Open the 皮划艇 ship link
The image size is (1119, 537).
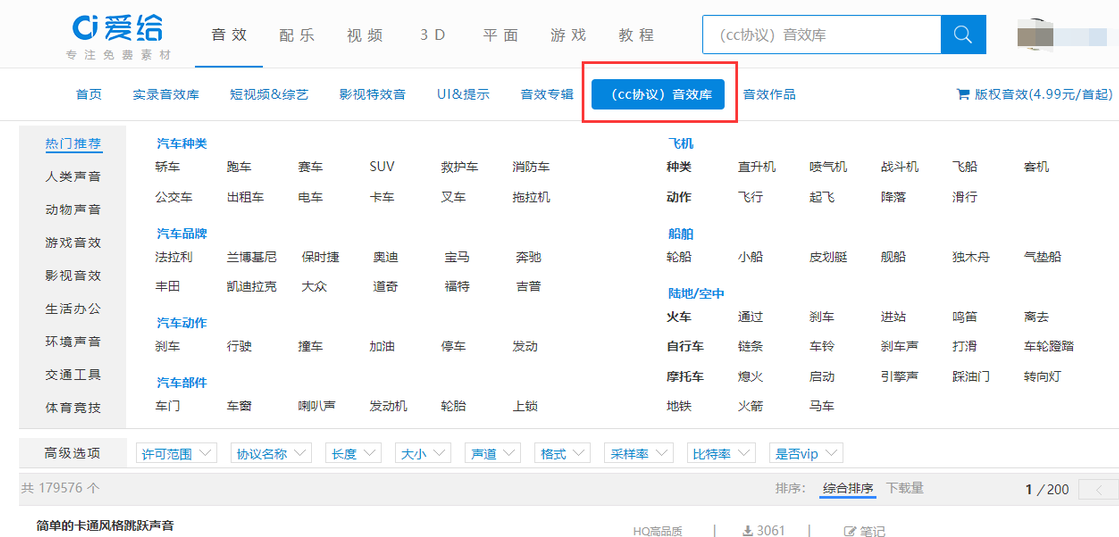click(828, 257)
